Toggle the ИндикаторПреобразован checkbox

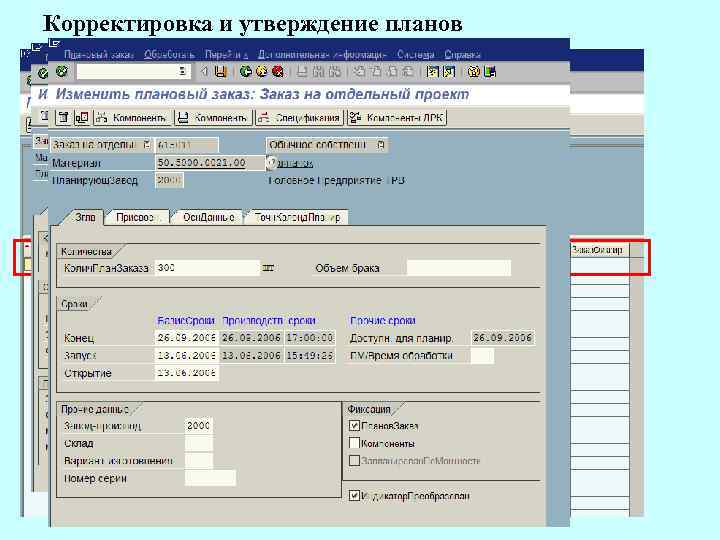(354, 495)
